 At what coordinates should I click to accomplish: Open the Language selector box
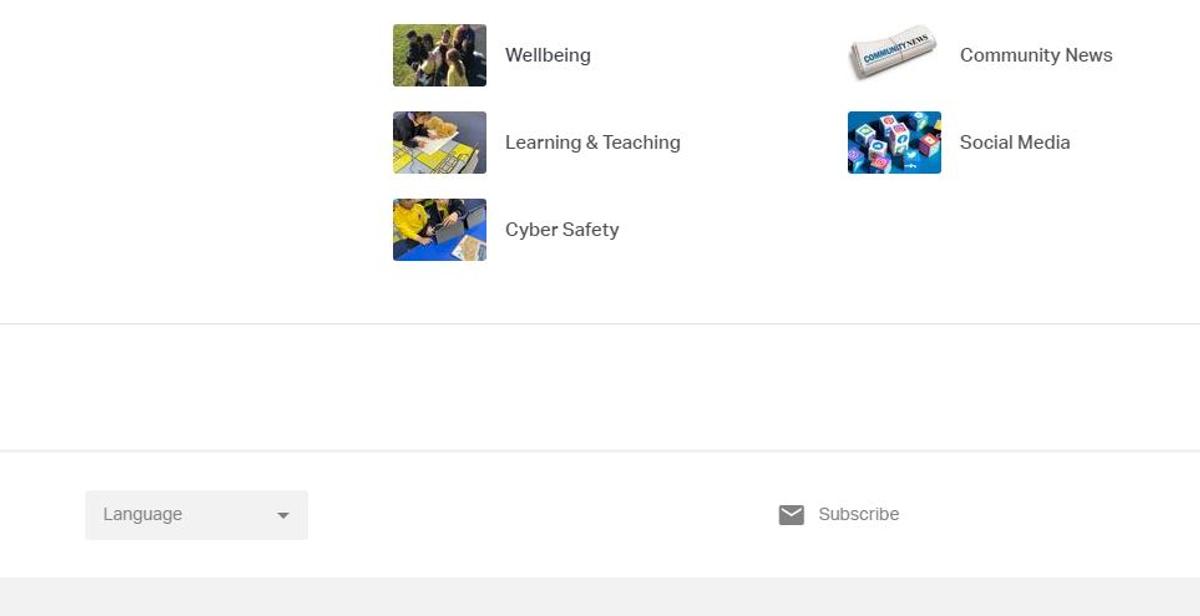coord(196,515)
